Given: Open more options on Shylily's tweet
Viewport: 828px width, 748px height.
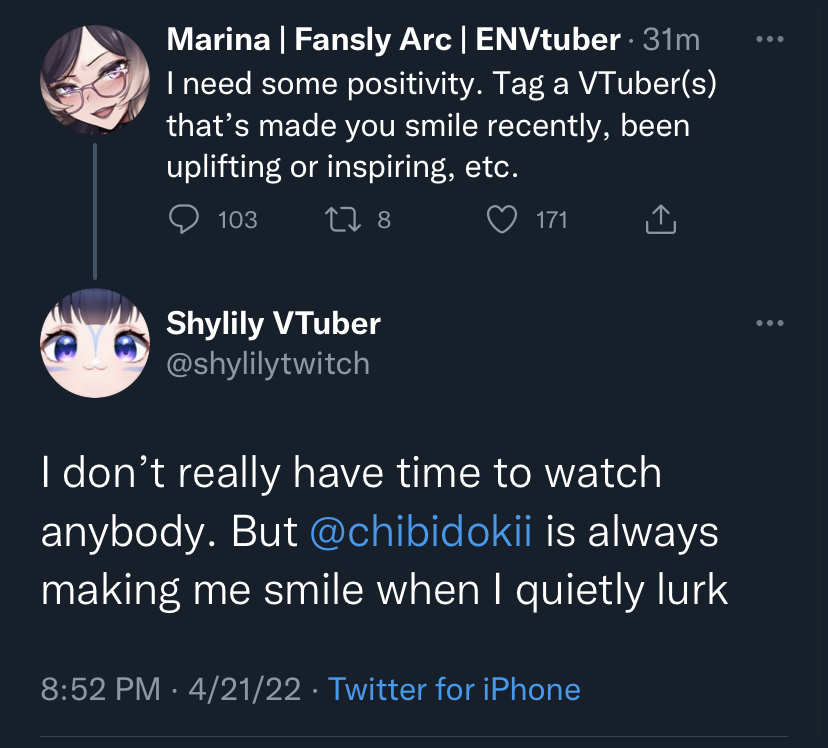Looking at the screenshot, I should [770, 323].
